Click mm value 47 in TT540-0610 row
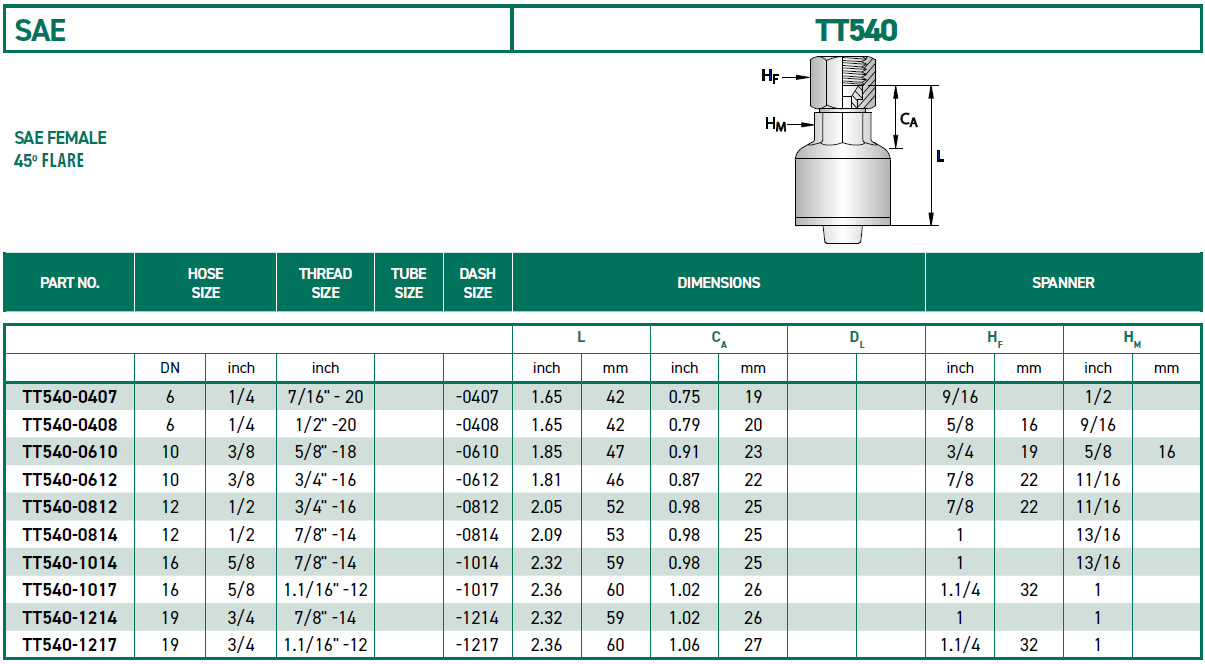 616,452
